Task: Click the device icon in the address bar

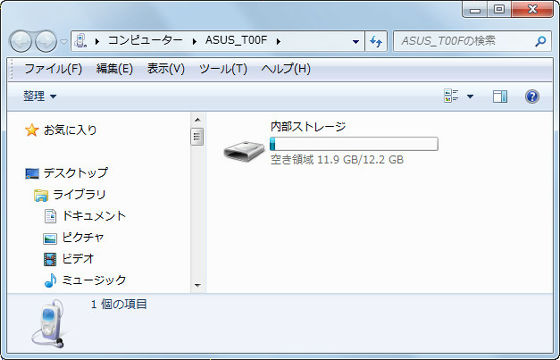Action: click(x=82, y=41)
